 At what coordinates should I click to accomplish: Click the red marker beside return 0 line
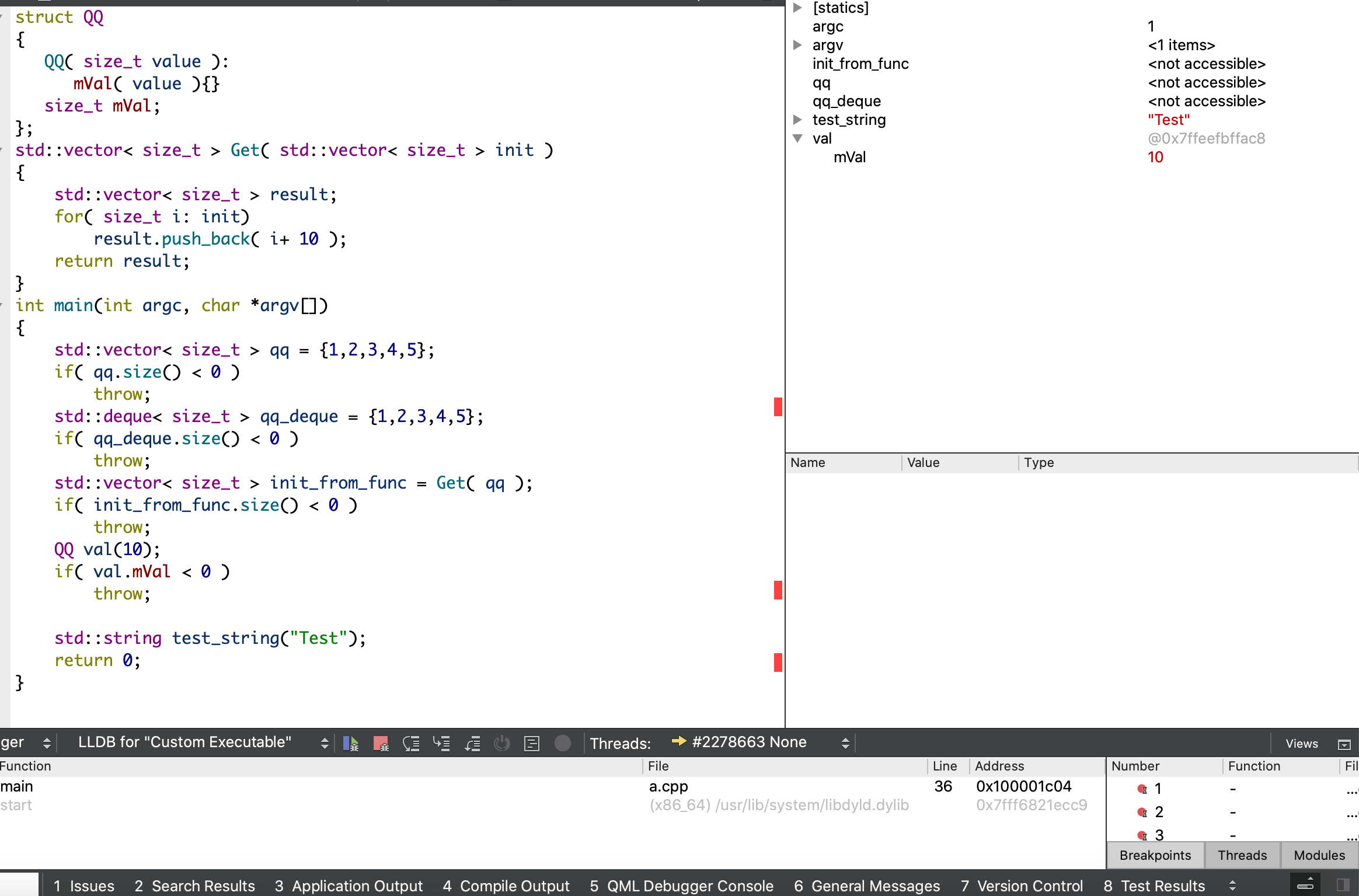pos(778,663)
